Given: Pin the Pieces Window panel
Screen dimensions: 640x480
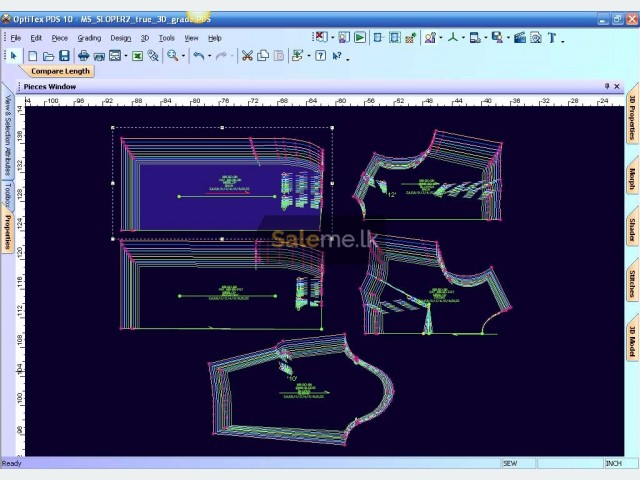Looking at the screenshot, I should (607, 86).
